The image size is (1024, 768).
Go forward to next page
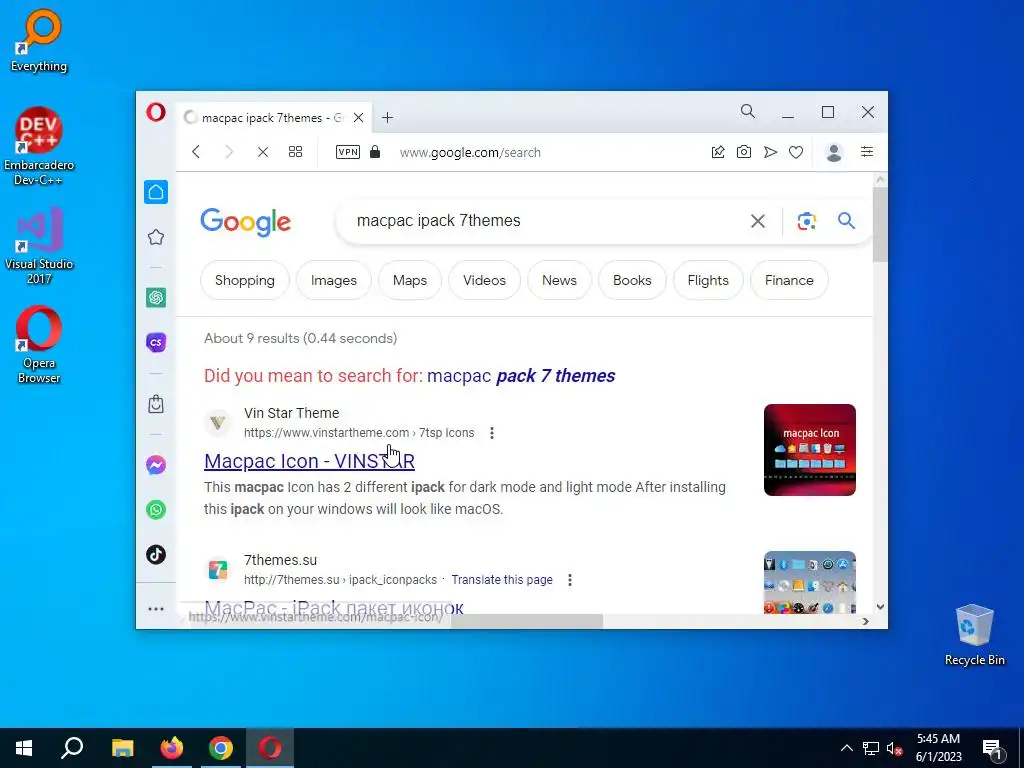[x=229, y=152]
